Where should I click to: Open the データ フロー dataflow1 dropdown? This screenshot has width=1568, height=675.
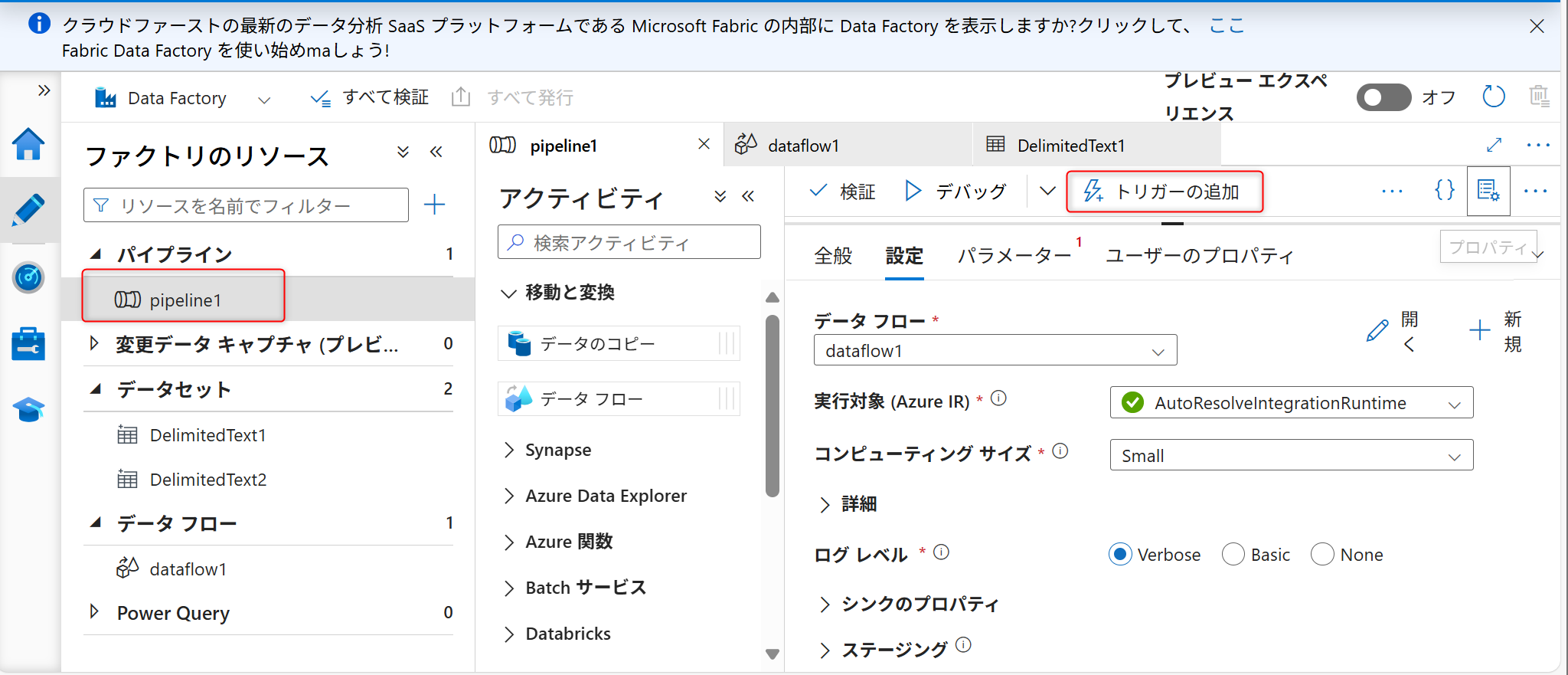click(995, 351)
